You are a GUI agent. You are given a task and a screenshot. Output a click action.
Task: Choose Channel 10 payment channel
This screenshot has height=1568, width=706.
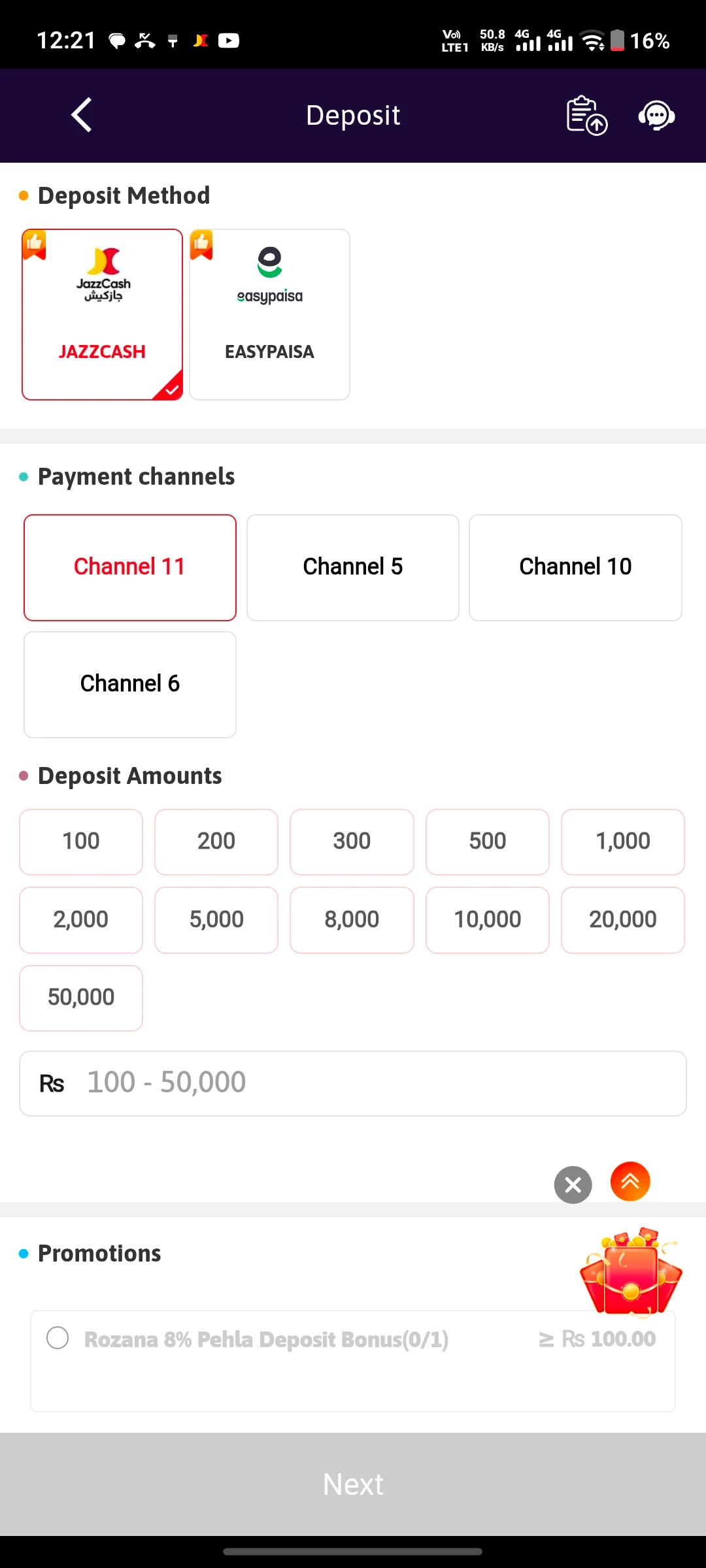click(x=575, y=567)
